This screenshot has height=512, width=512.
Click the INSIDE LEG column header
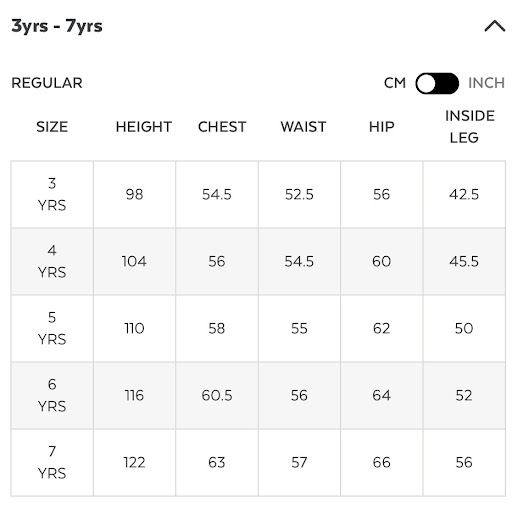point(470,127)
